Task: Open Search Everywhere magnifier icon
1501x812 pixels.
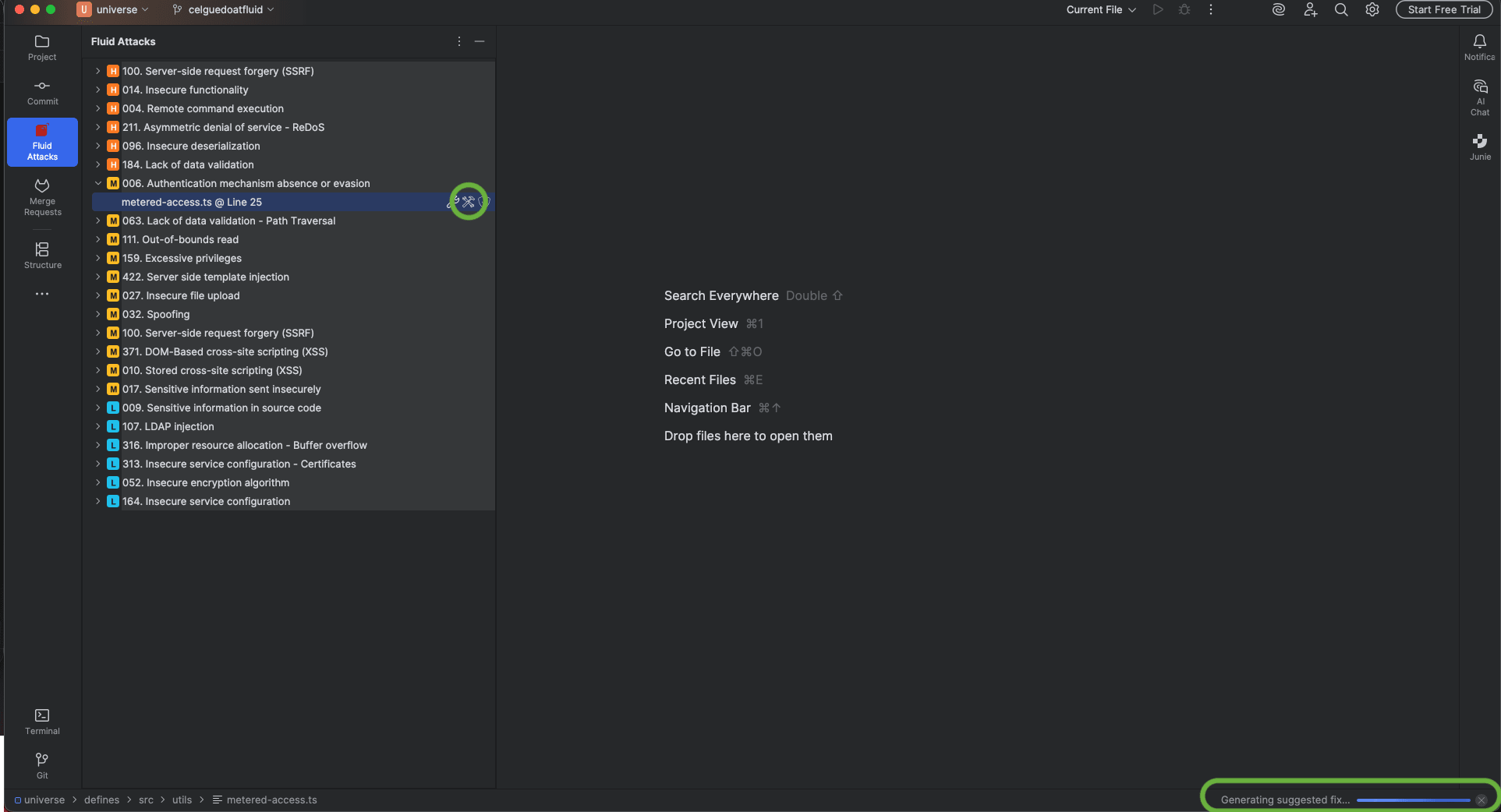Action: click(x=1341, y=10)
